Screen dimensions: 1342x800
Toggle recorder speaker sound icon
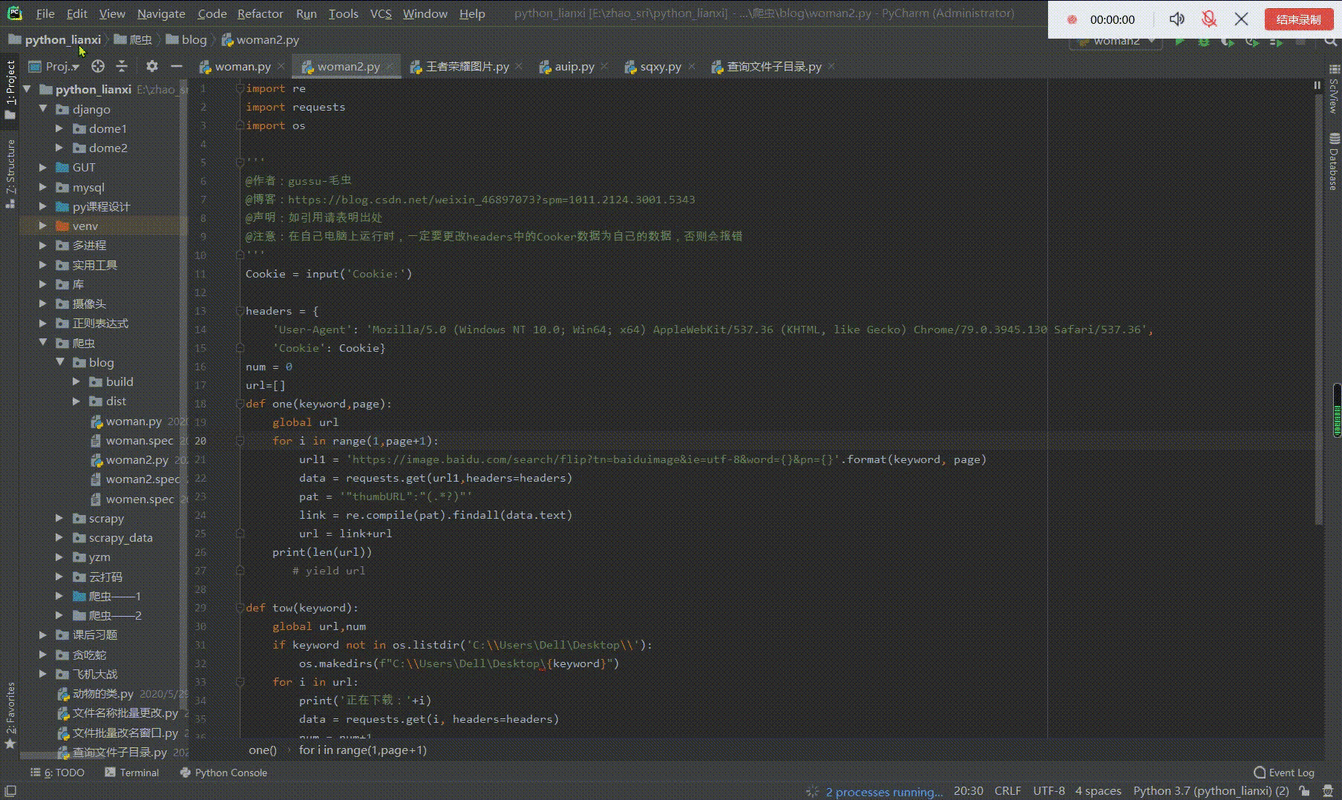click(x=1177, y=20)
